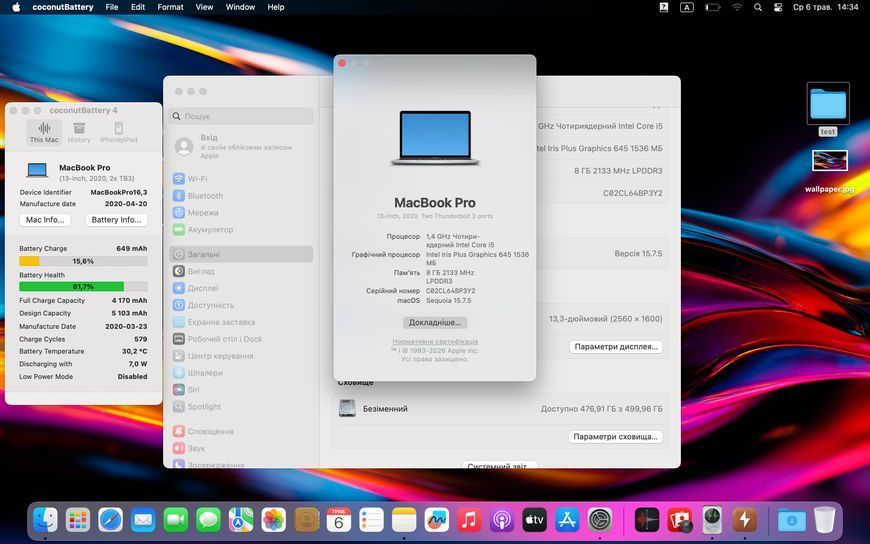Select Мережа in the Settings sidebar

coord(241,213)
